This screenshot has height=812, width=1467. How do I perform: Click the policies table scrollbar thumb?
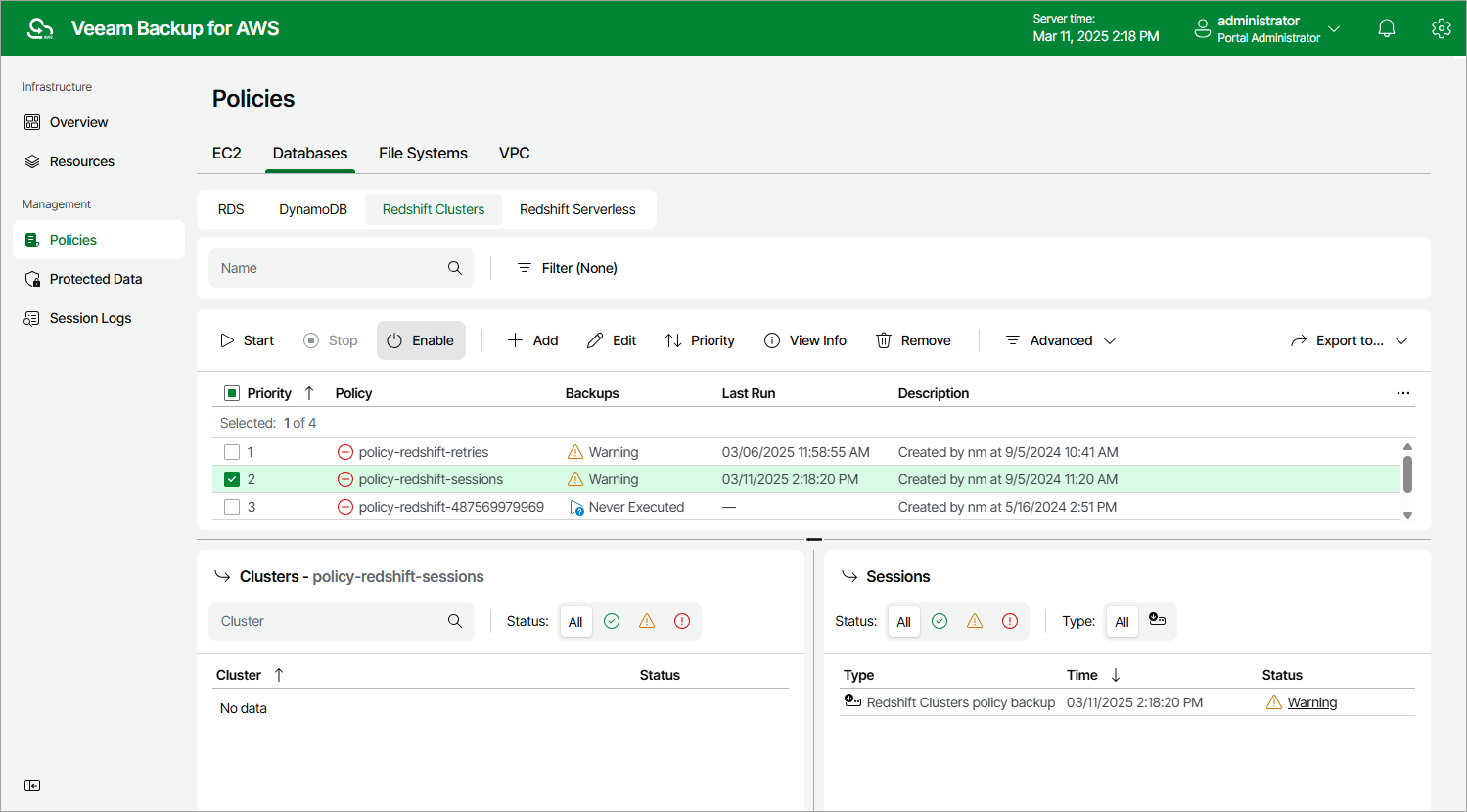pos(1407,474)
